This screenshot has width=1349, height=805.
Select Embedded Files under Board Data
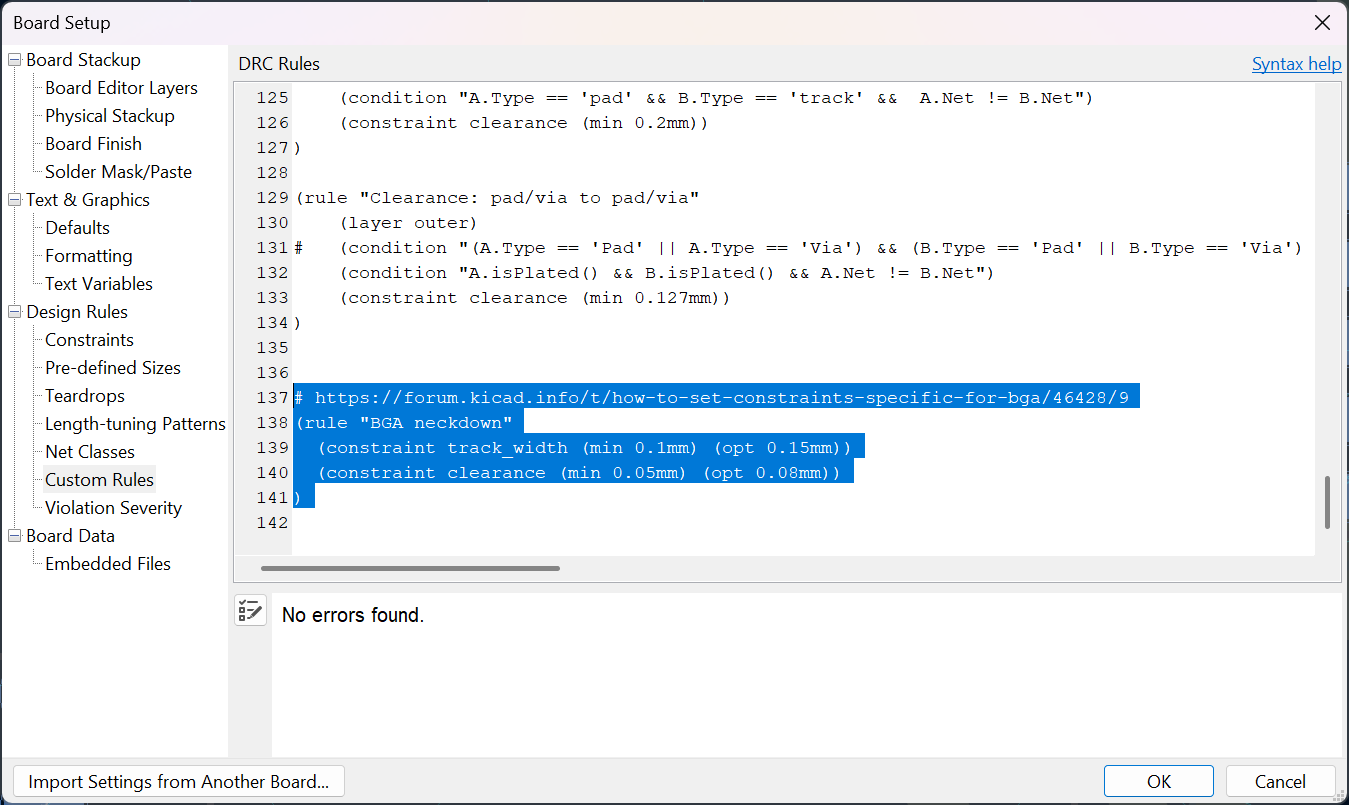pos(107,564)
